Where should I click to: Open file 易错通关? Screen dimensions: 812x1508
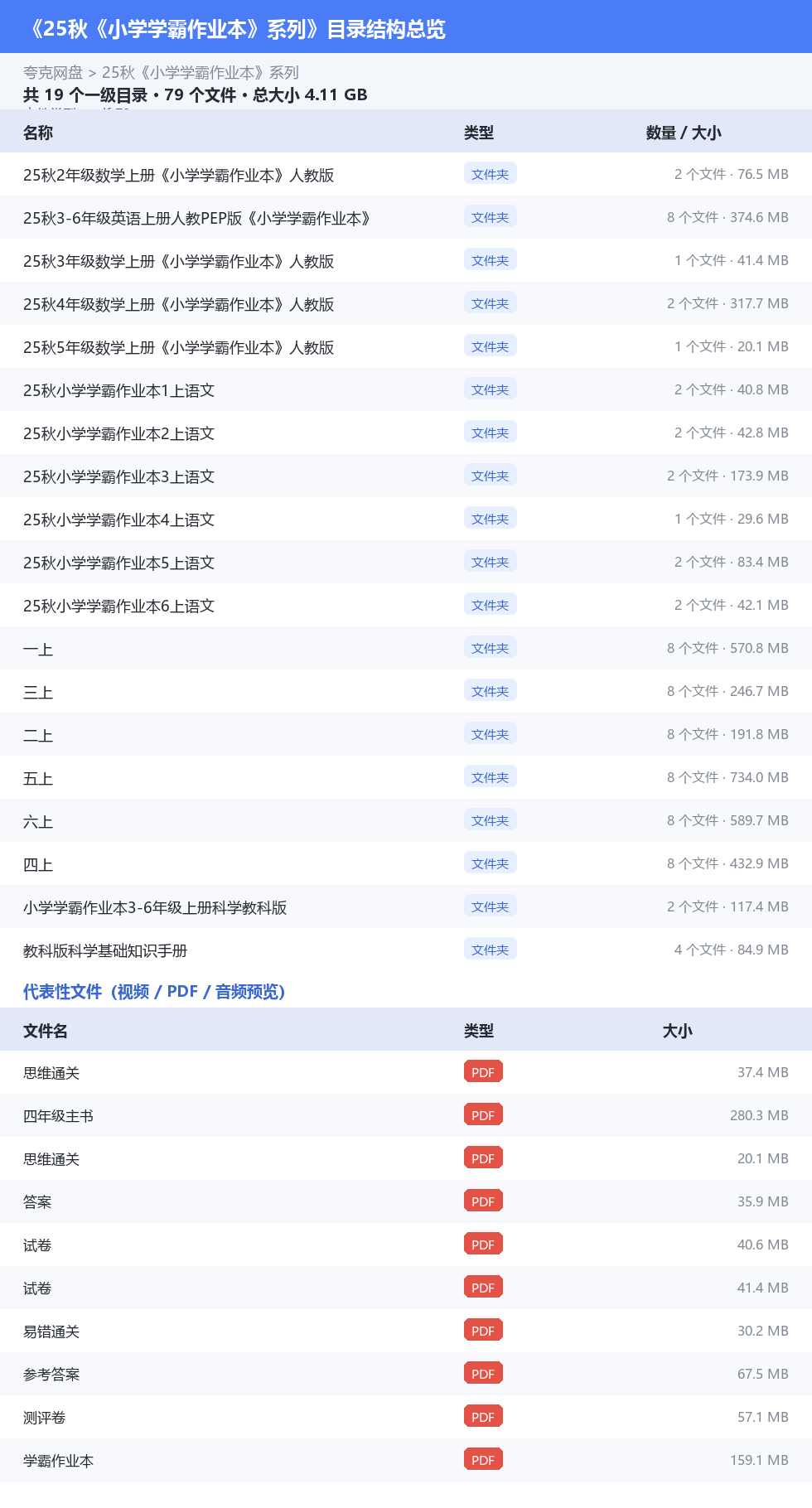[x=51, y=1332]
